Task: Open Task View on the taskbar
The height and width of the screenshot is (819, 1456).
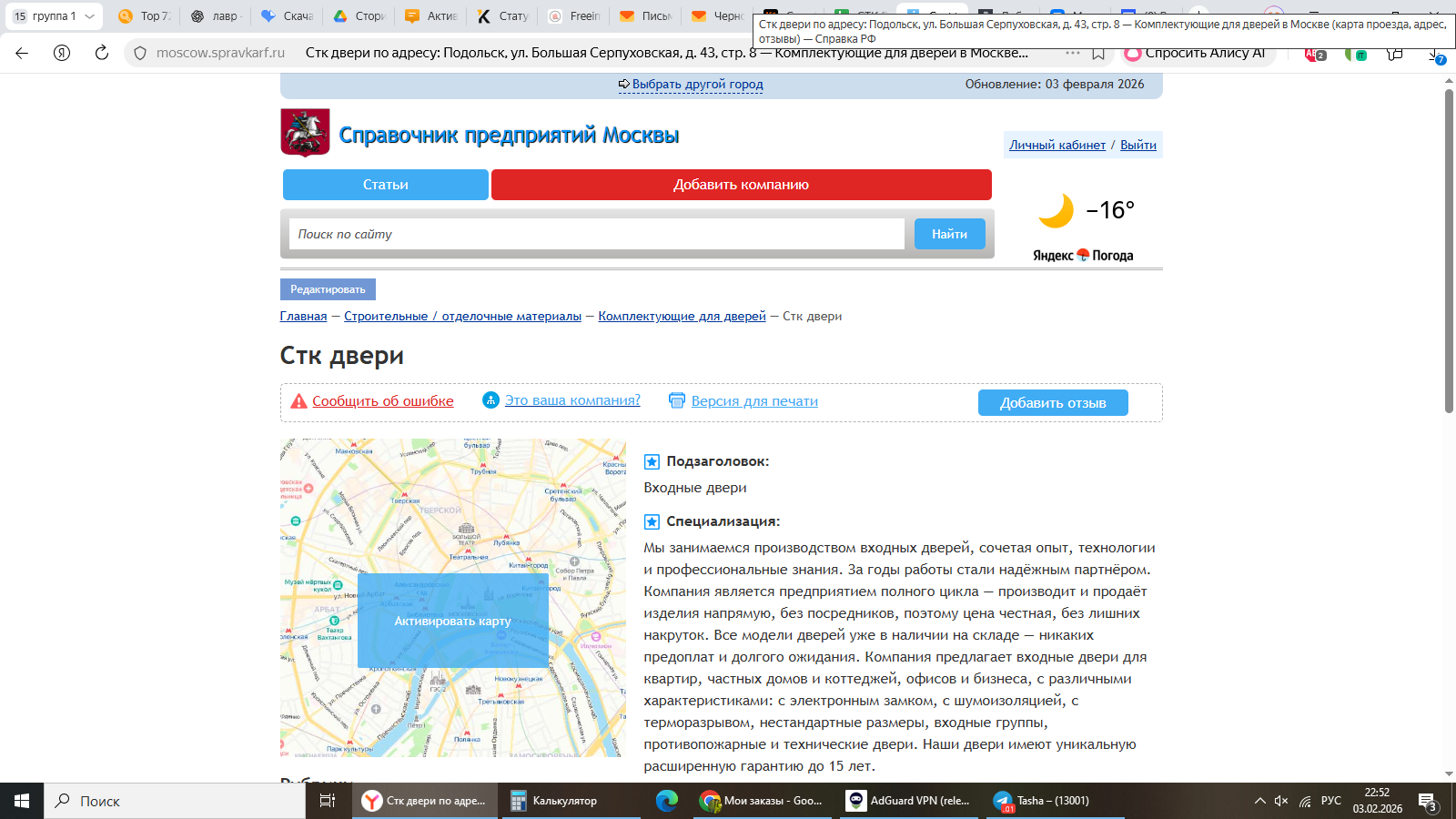Action: [x=328, y=801]
